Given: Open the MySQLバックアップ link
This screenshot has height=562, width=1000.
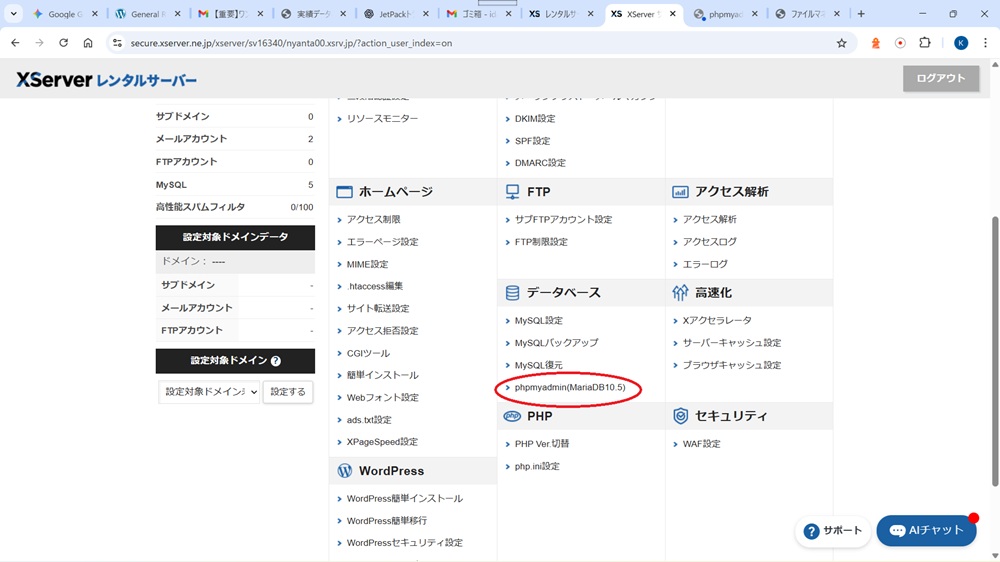Looking at the screenshot, I should (556, 343).
